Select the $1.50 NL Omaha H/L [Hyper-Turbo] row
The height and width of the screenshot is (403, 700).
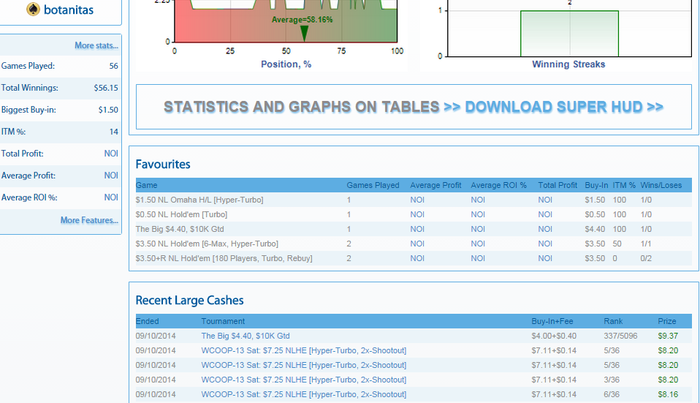[x=413, y=200]
